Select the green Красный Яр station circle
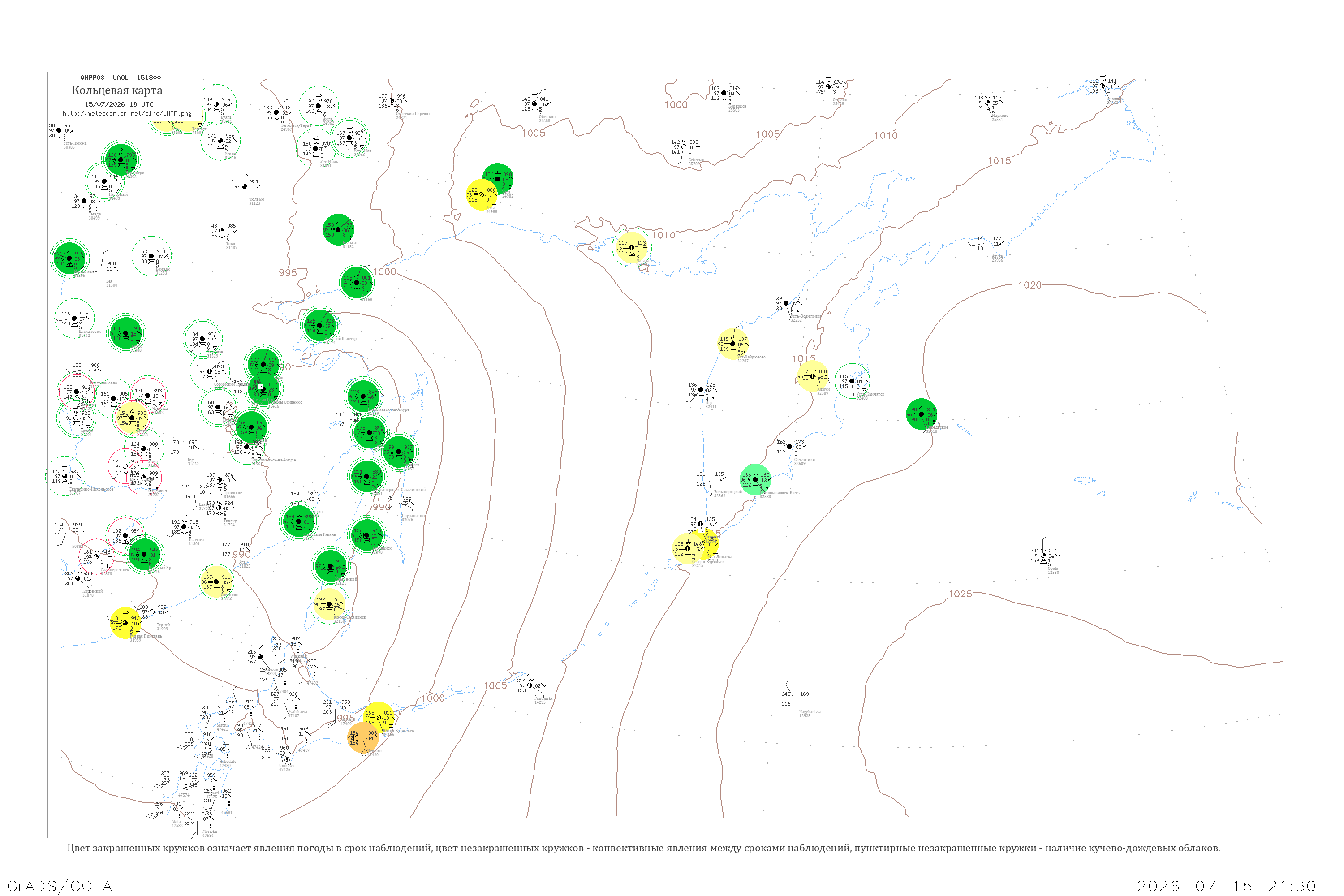This screenshot has width=1344, height=896. click(x=144, y=554)
